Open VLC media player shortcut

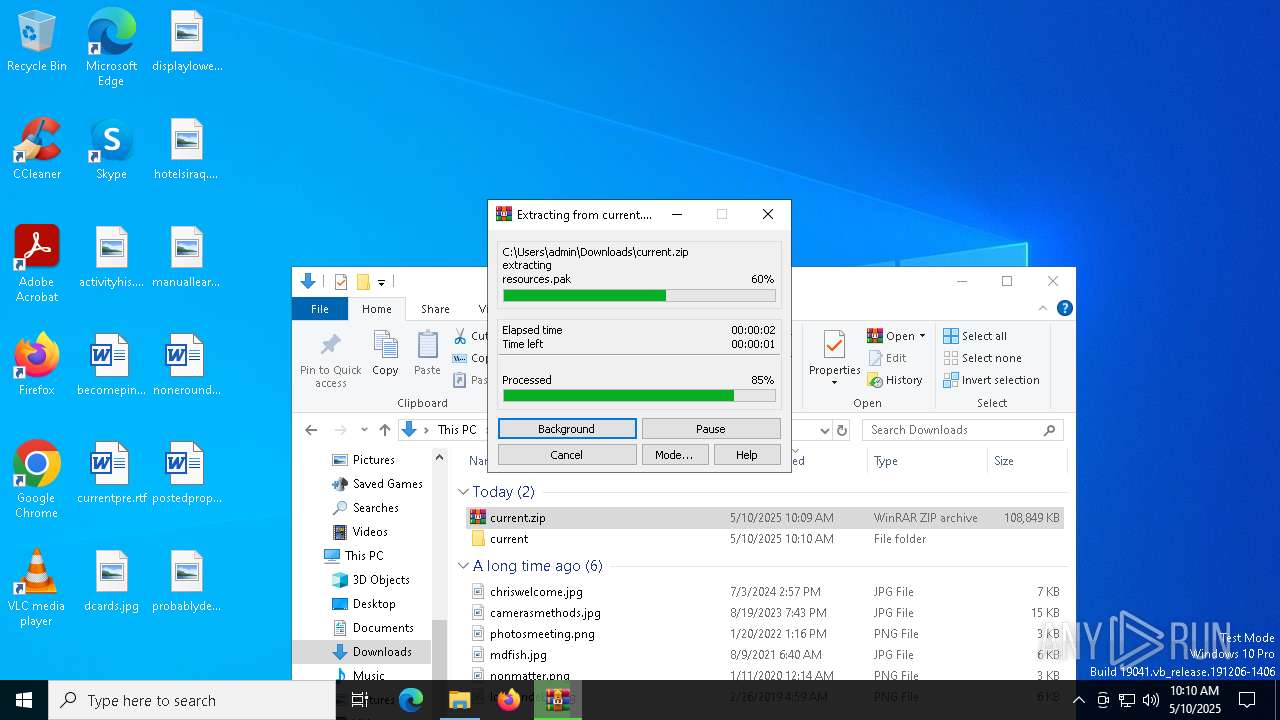tap(37, 587)
